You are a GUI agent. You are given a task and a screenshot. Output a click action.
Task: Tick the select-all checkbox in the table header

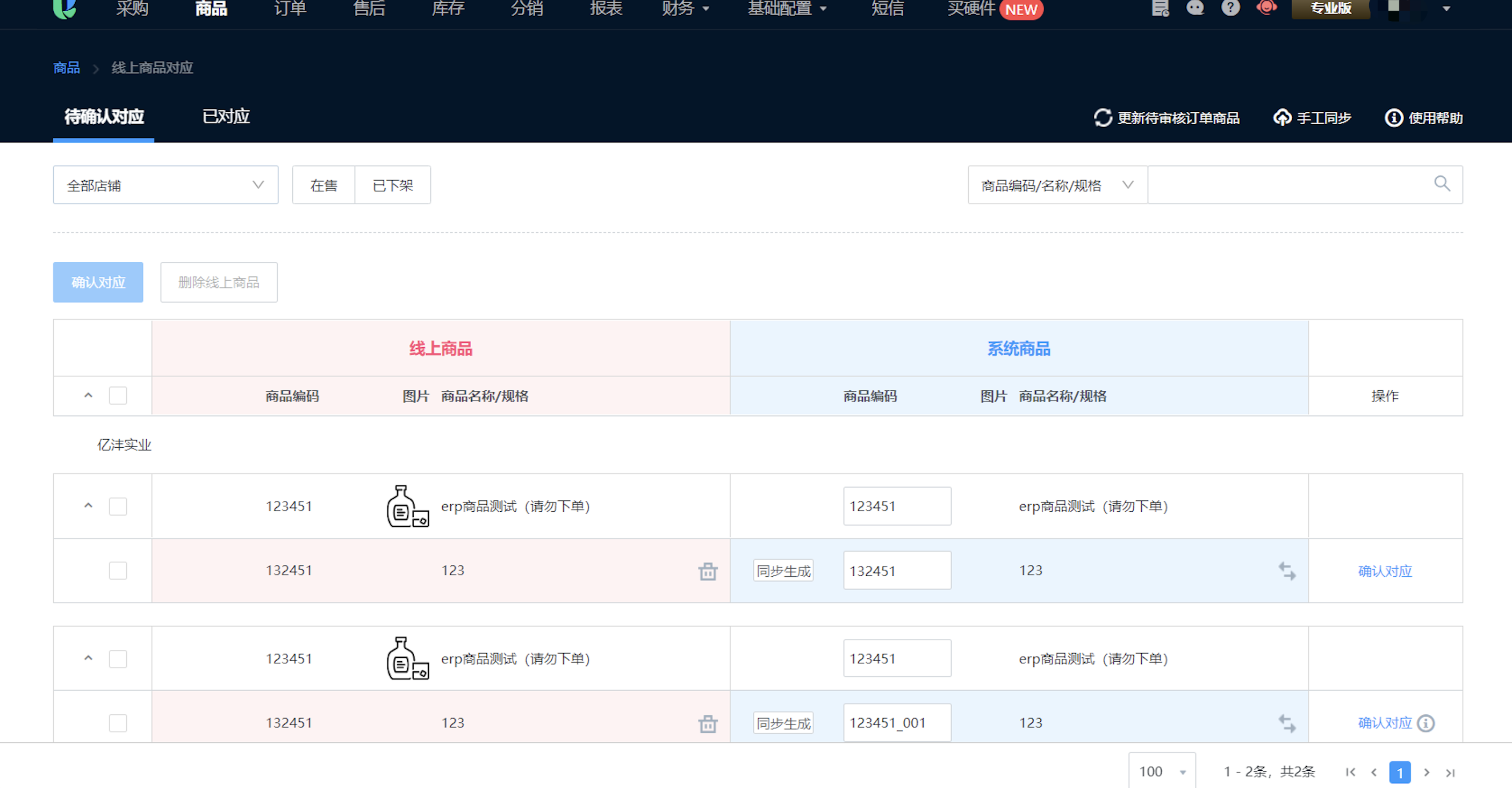click(x=118, y=395)
